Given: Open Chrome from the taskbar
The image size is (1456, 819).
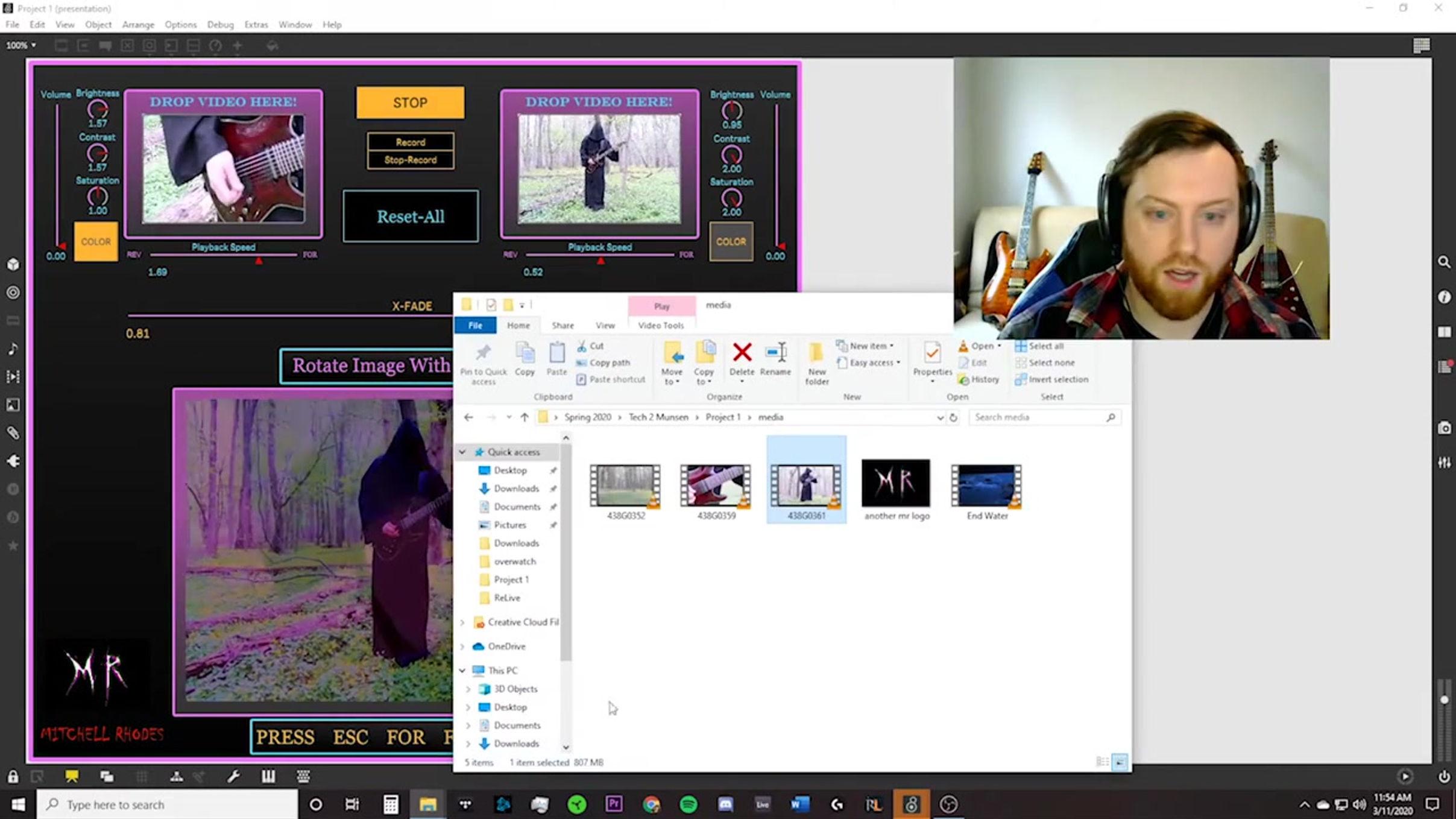Looking at the screenshot, I should click(x=651, y=805).
